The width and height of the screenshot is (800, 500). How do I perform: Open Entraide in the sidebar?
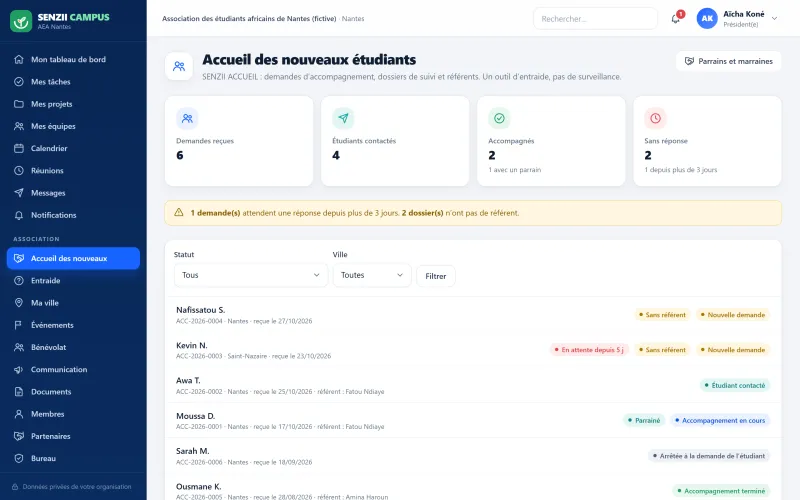coord(73,281)
